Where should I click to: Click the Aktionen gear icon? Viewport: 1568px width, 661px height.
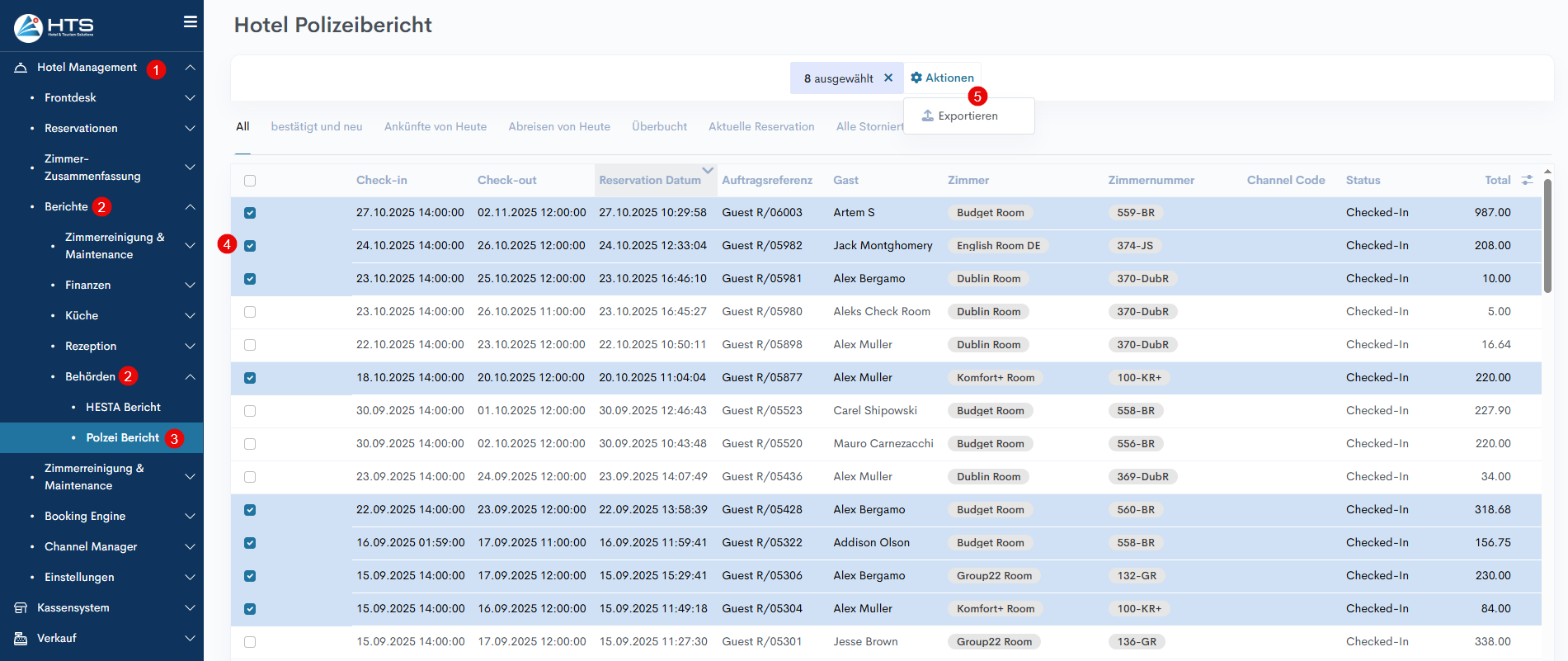[916, 78]
